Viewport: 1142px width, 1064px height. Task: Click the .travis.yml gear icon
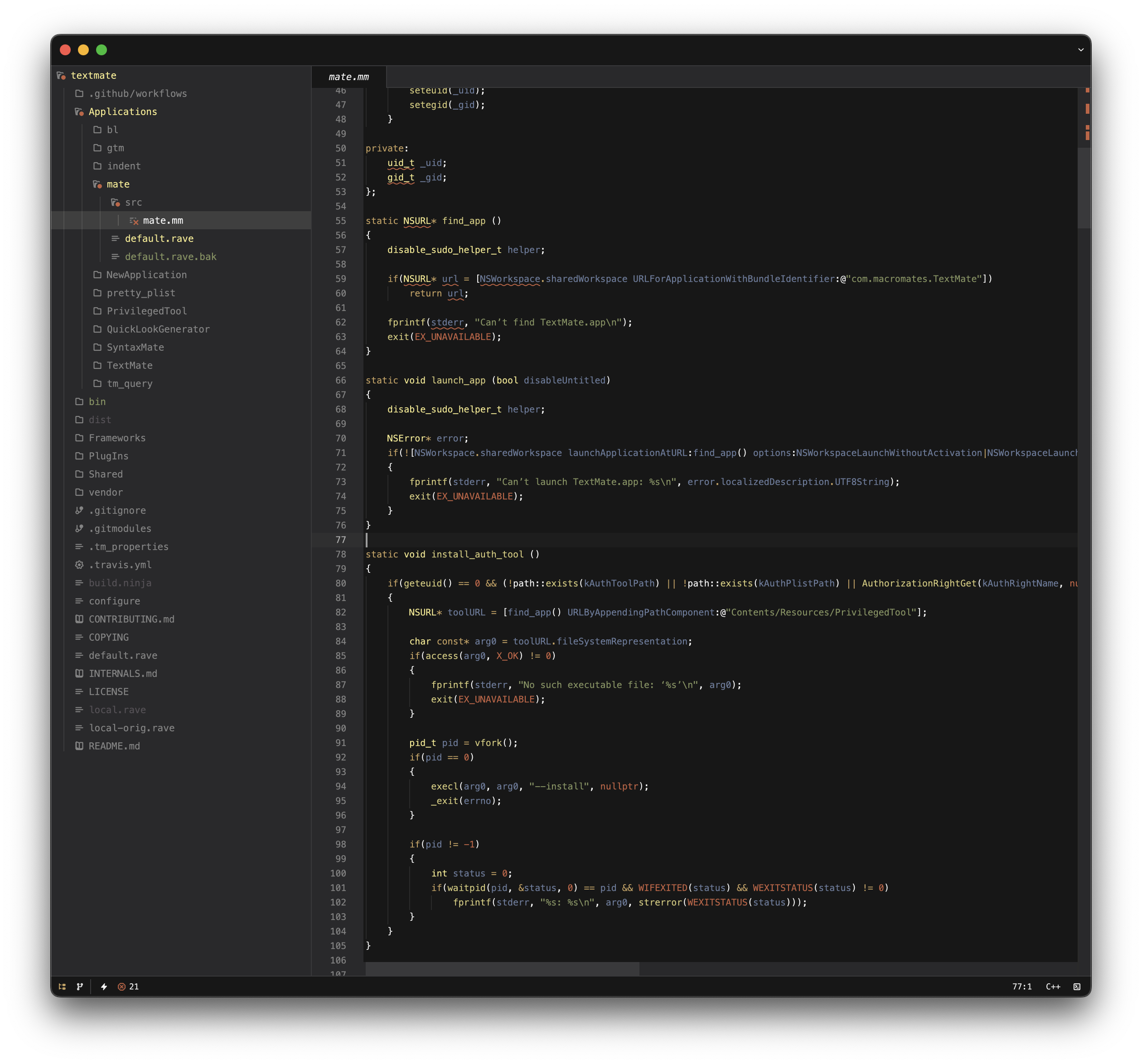tap(79, 565)
